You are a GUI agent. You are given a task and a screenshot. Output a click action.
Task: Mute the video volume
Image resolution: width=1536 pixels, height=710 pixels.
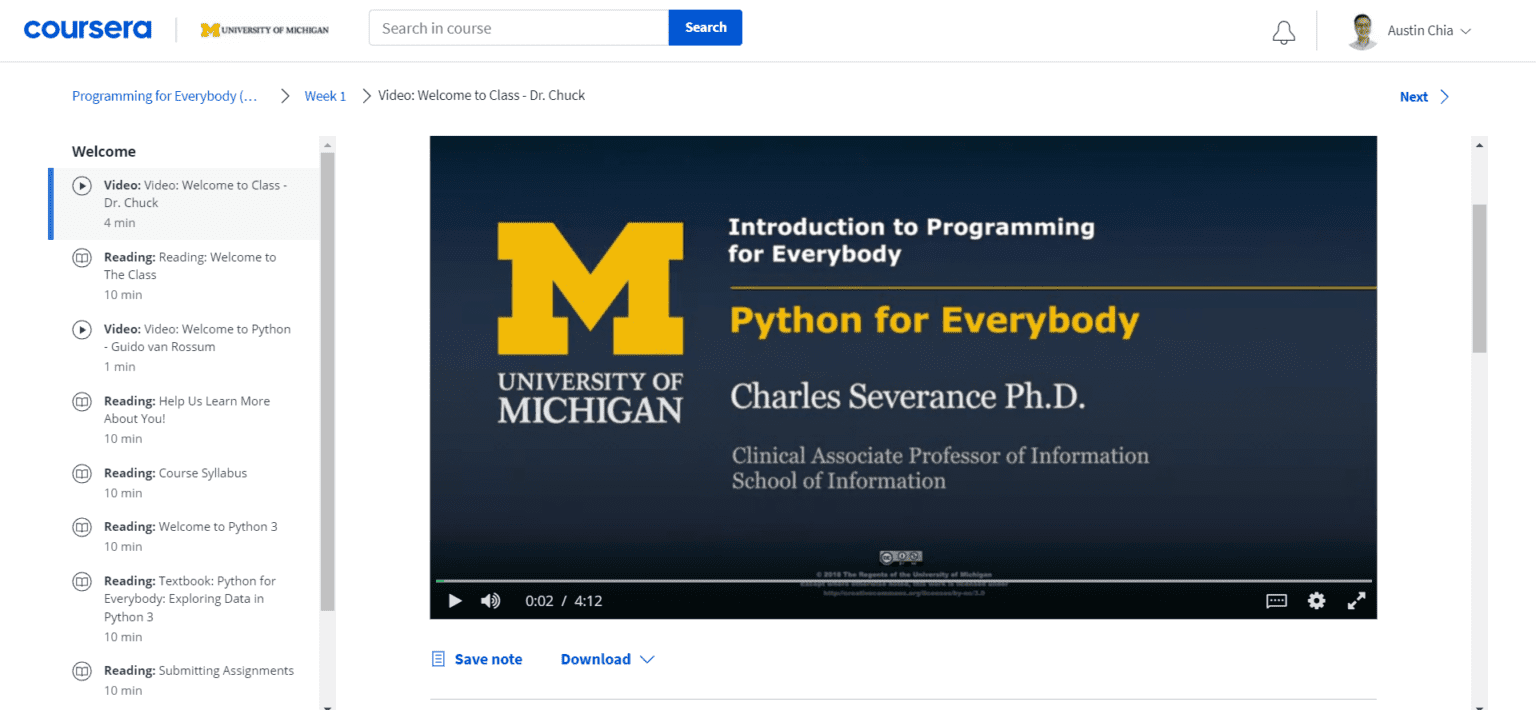point(490,600)
